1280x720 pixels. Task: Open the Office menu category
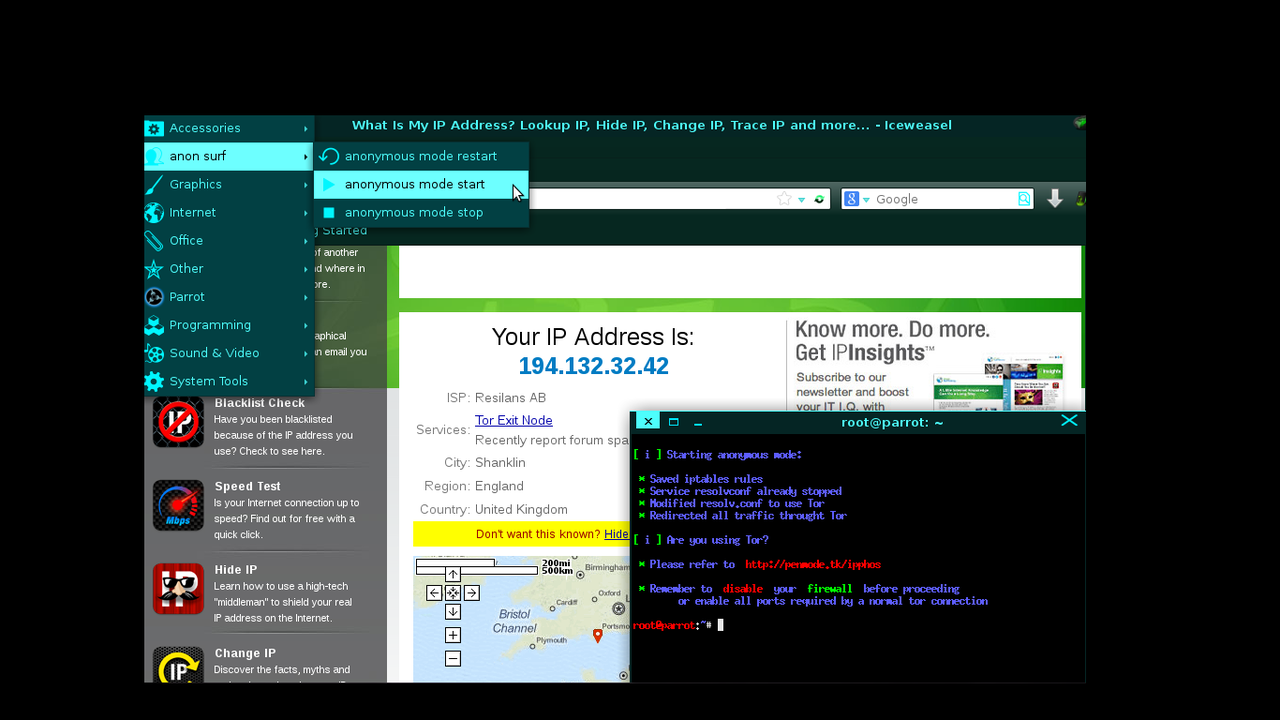(229, 240)
